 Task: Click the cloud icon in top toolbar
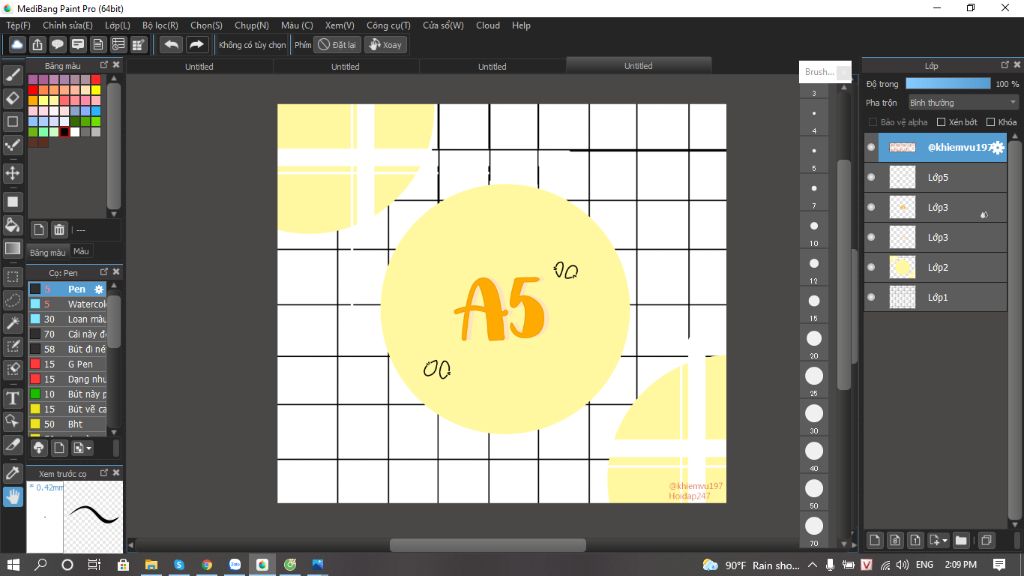(x=17, y=44)
